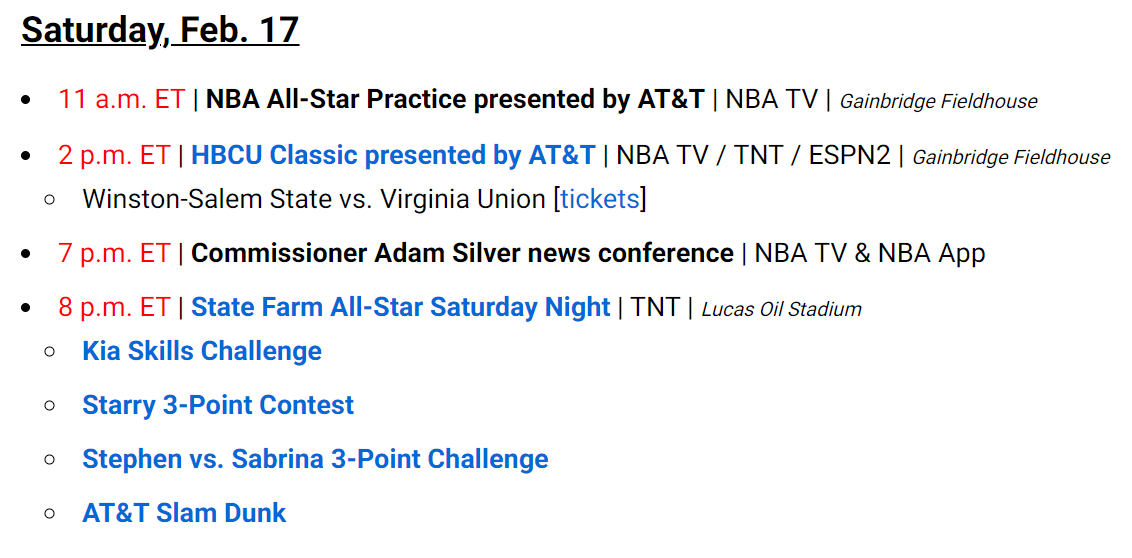Click NBA TV / TNT / ESPN2 broadcast text
1132x558 pixels.
(x=754, y=155)
